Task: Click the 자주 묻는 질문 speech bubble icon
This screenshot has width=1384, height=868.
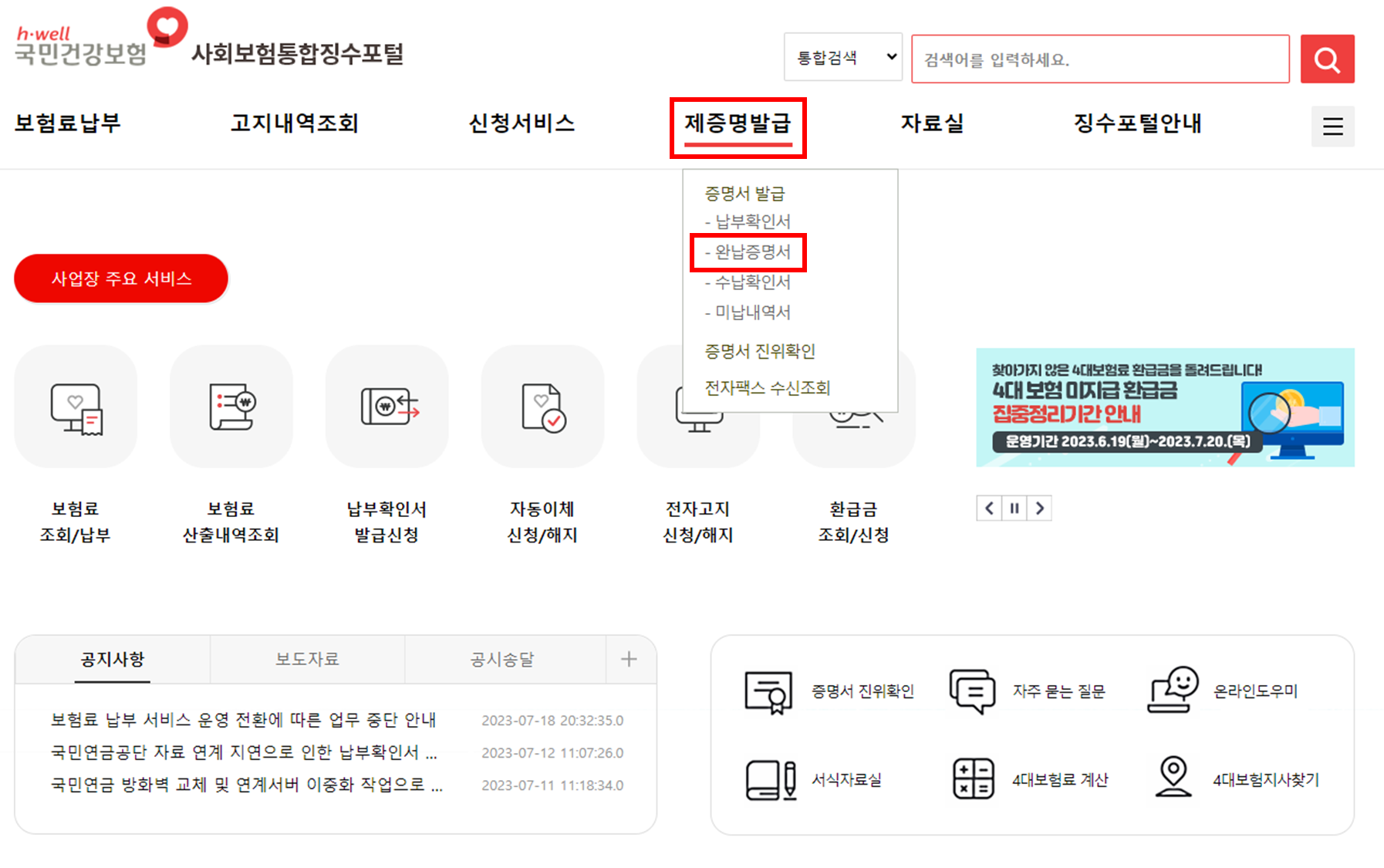Action: coord(972,691)
